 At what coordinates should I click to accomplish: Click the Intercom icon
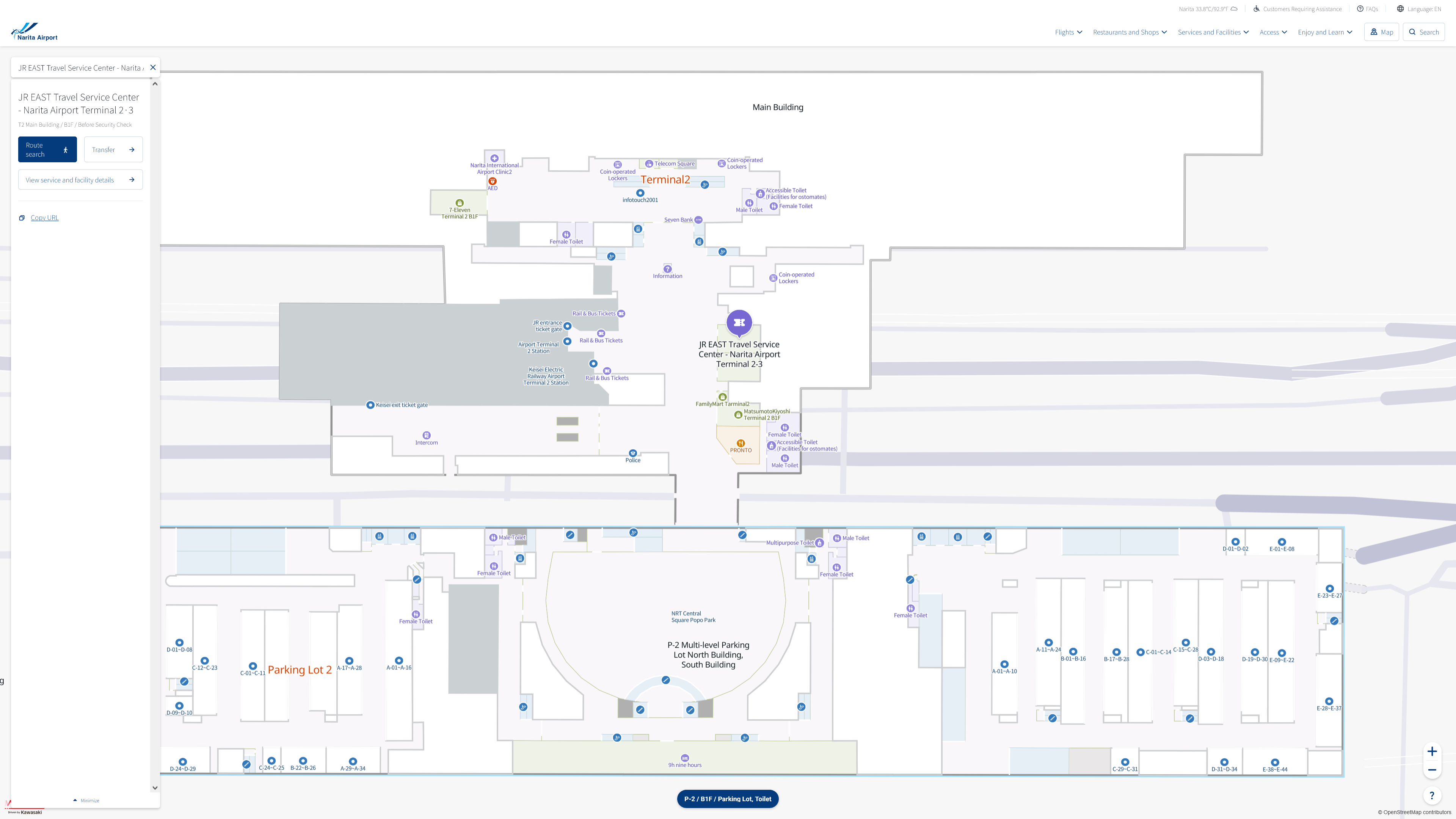[427, 435]
